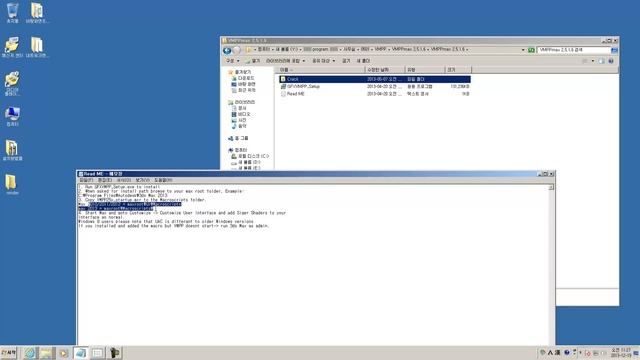Open the change view options dropdown arrow
This screenshot has height=360, width=640.
(x=593, y=61)
